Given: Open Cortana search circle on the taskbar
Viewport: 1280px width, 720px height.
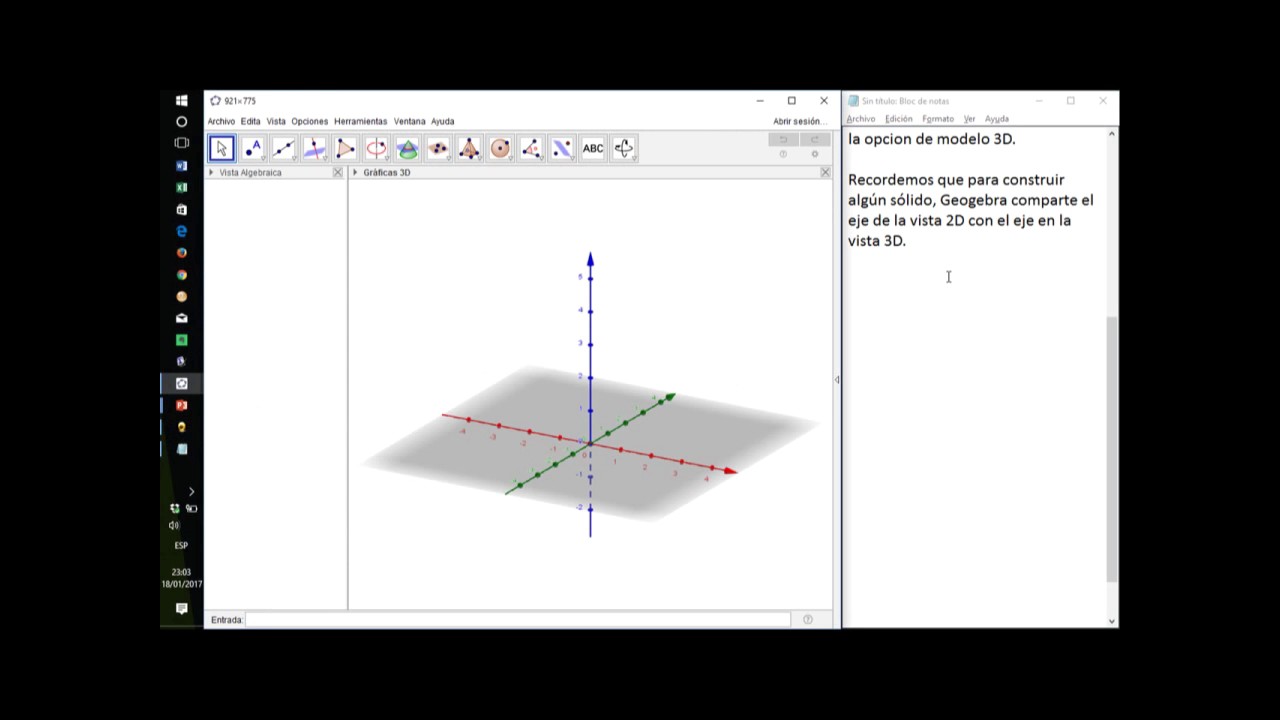Looking at the screenshot, I should tap(181, 122).
